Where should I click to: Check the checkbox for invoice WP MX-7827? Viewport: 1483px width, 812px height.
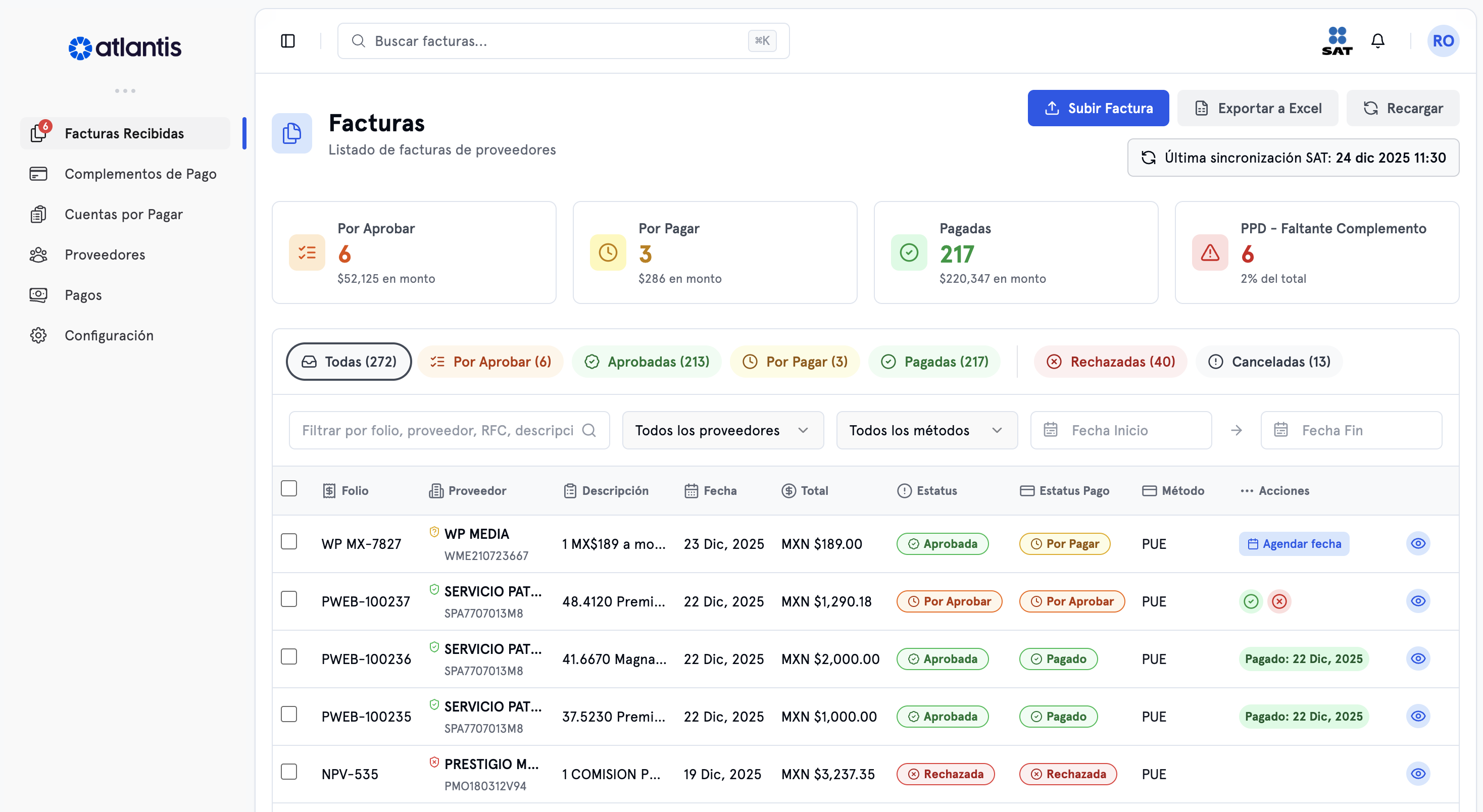click(x=289, y=543)
